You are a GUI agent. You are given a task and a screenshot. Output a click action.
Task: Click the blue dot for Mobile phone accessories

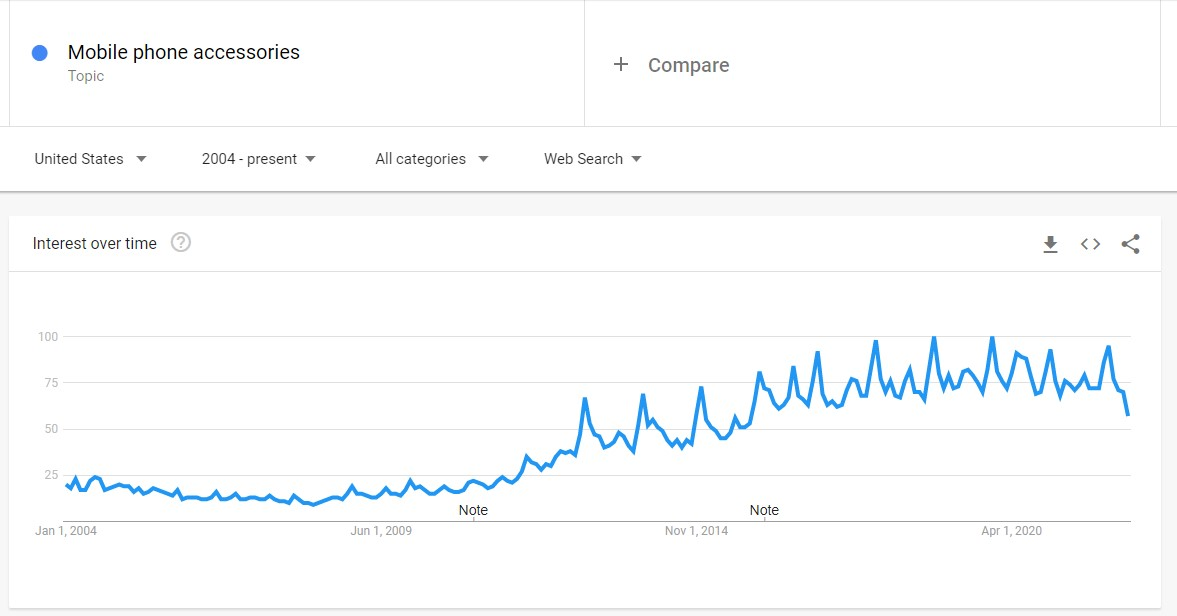pyautogui.click(x=40, y=53)
